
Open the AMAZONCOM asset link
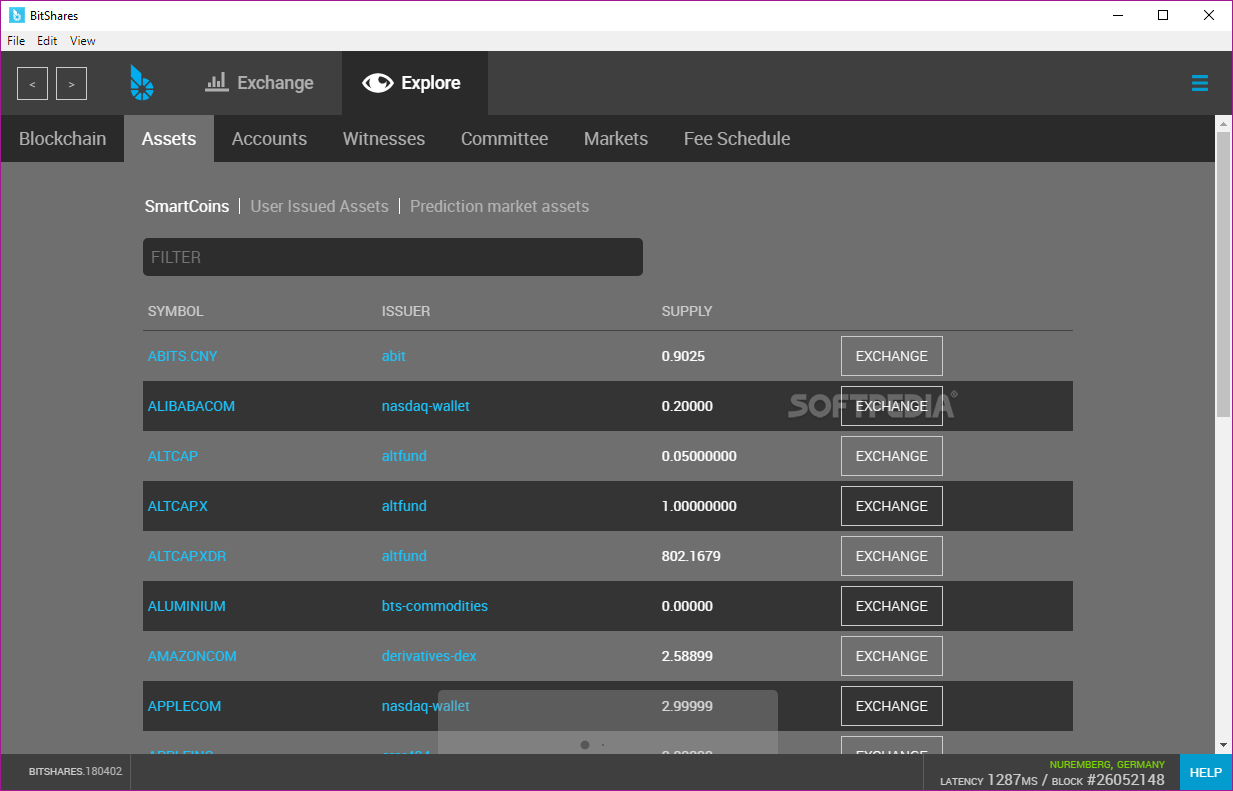click(x=192, y=656)
